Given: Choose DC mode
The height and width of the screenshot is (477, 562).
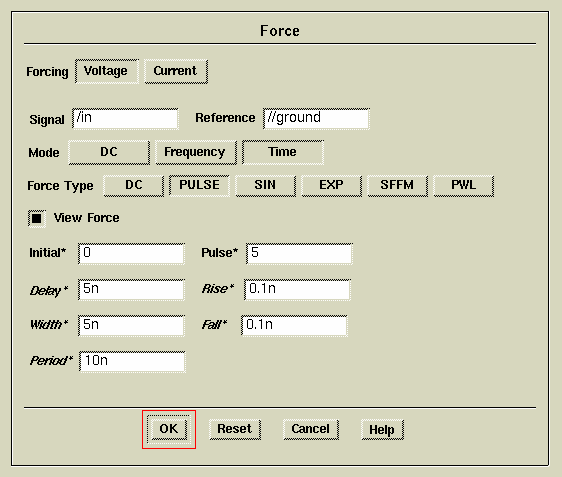Looking at the screenshot, I should (x=109, y=152).
